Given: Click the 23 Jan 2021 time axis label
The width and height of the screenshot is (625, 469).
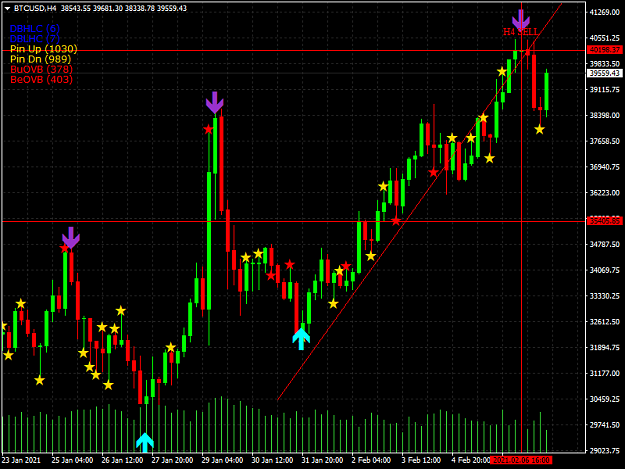Looking at the screenshot, I should tap(21, 460).
